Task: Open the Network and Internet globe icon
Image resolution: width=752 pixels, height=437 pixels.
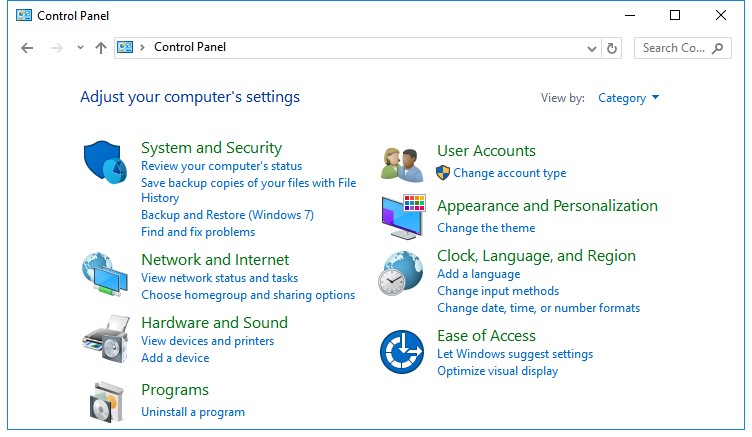Action: [x=105, y=274]
